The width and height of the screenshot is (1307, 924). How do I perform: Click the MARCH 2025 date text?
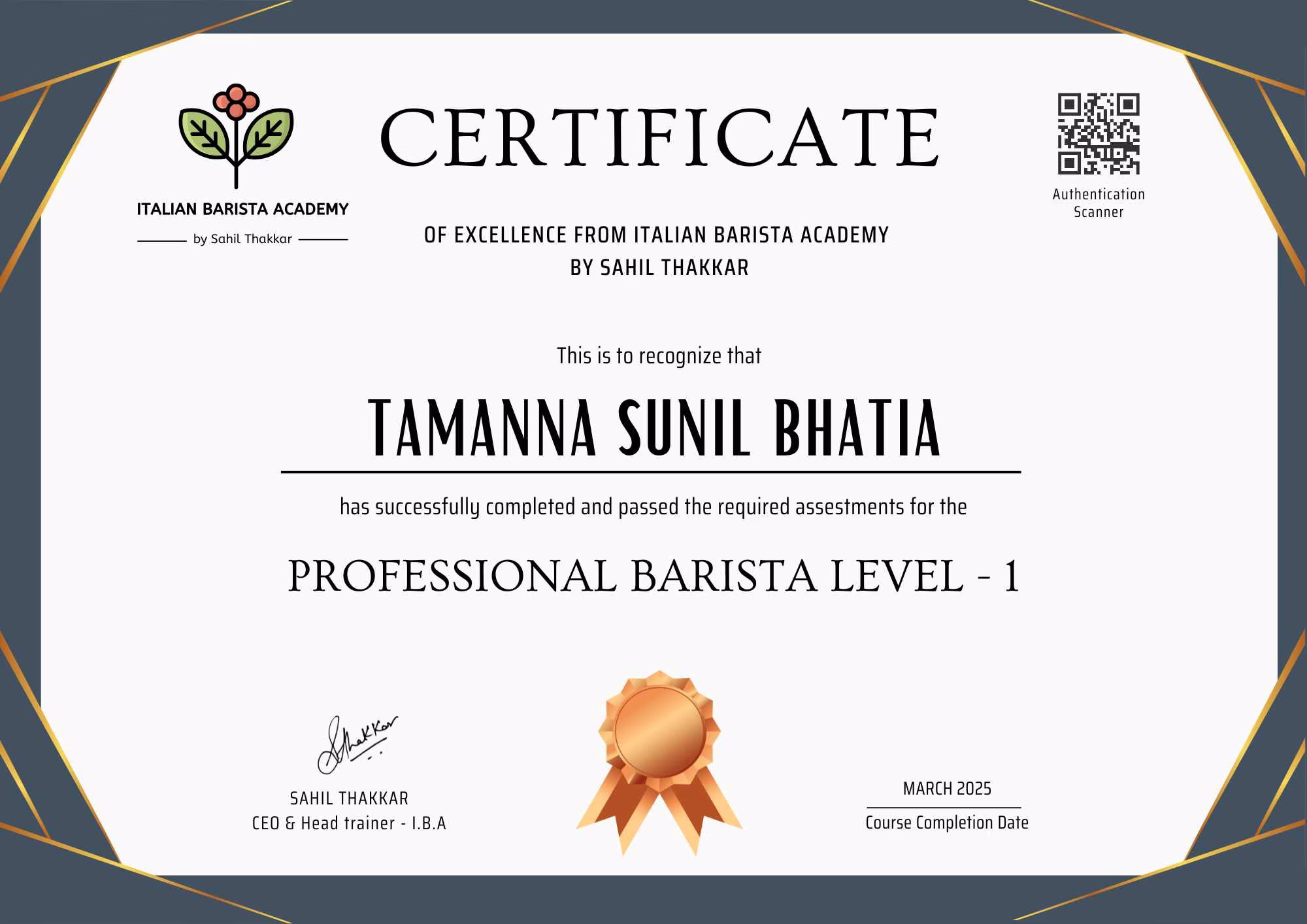click(x=947, y=789)
